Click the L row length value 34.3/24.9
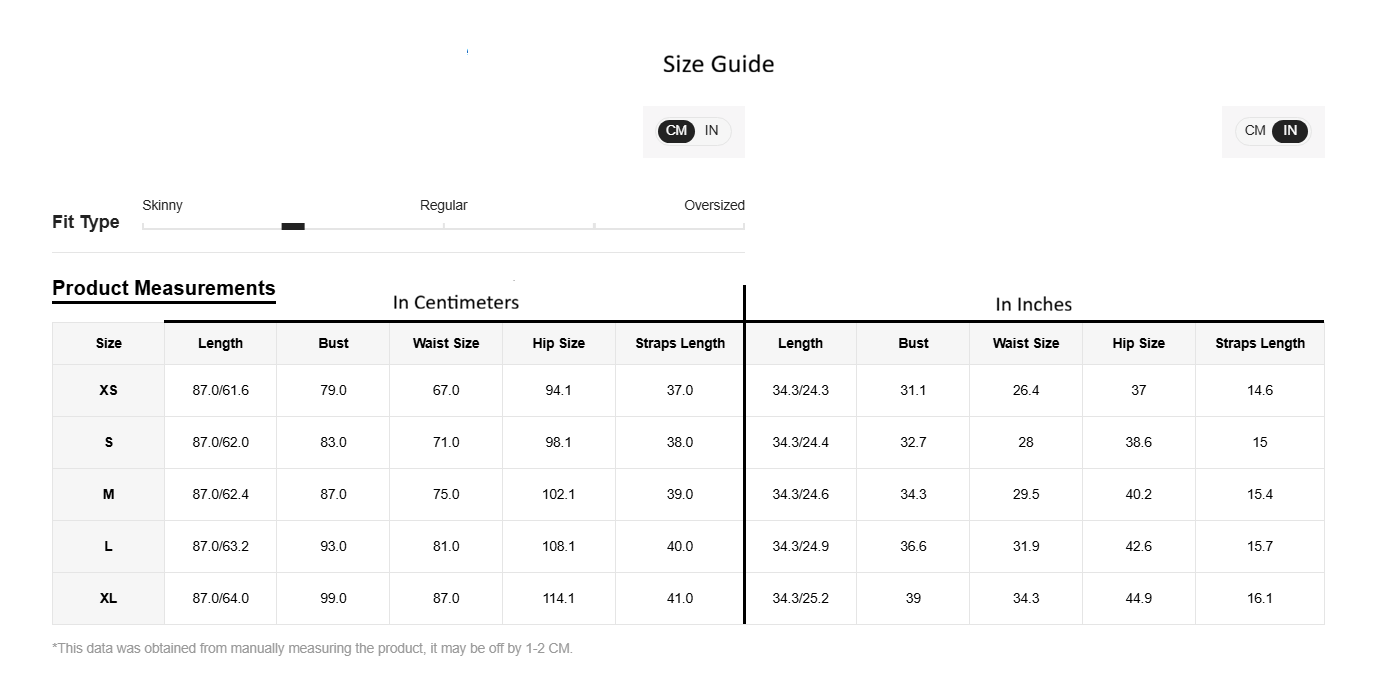1382x700 pixels. tap(800, 547)
